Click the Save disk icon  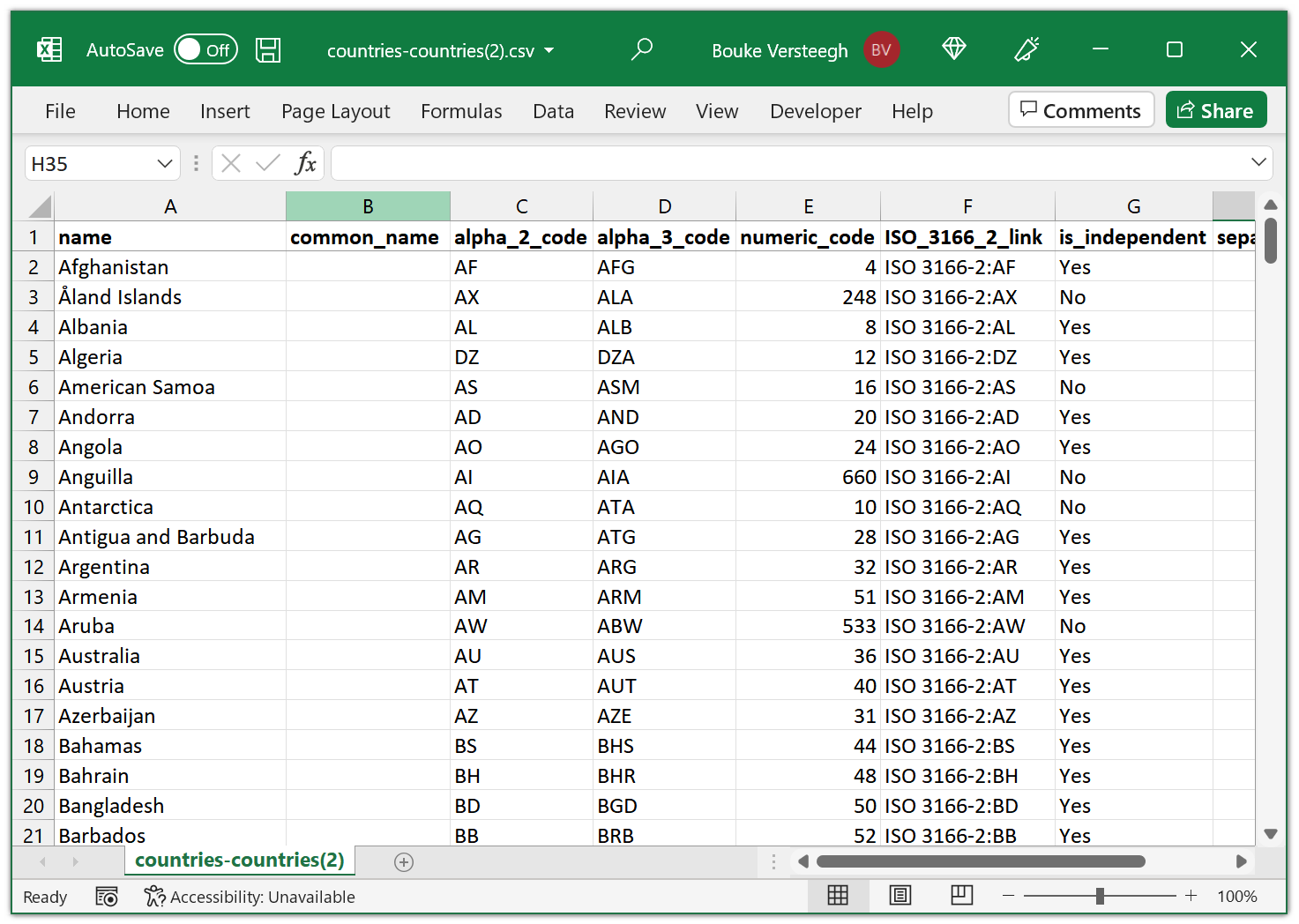[x=268, y=50]
